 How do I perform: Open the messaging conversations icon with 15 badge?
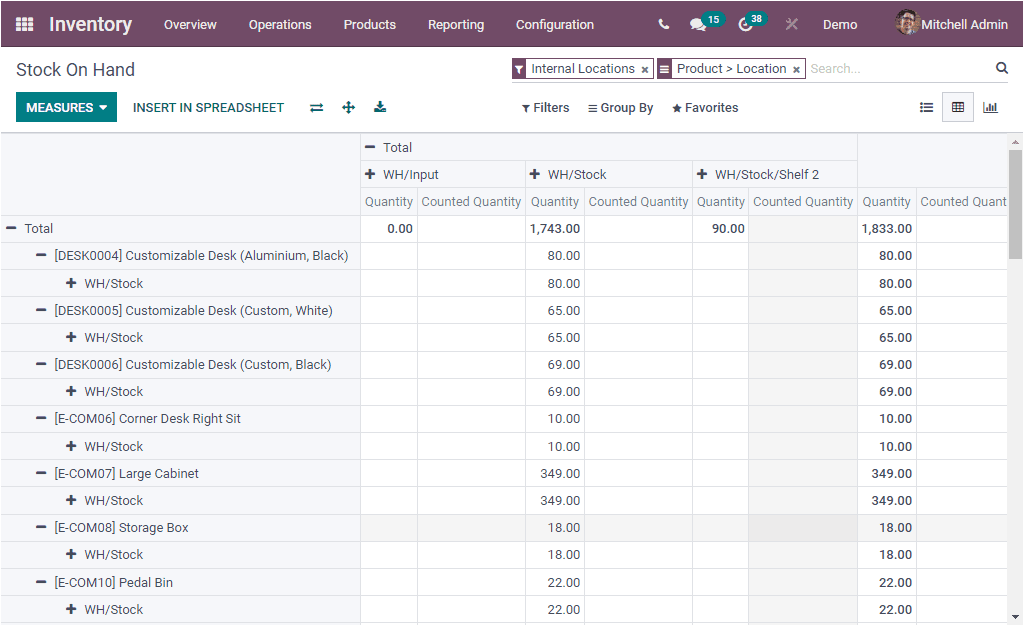(698, 24)
